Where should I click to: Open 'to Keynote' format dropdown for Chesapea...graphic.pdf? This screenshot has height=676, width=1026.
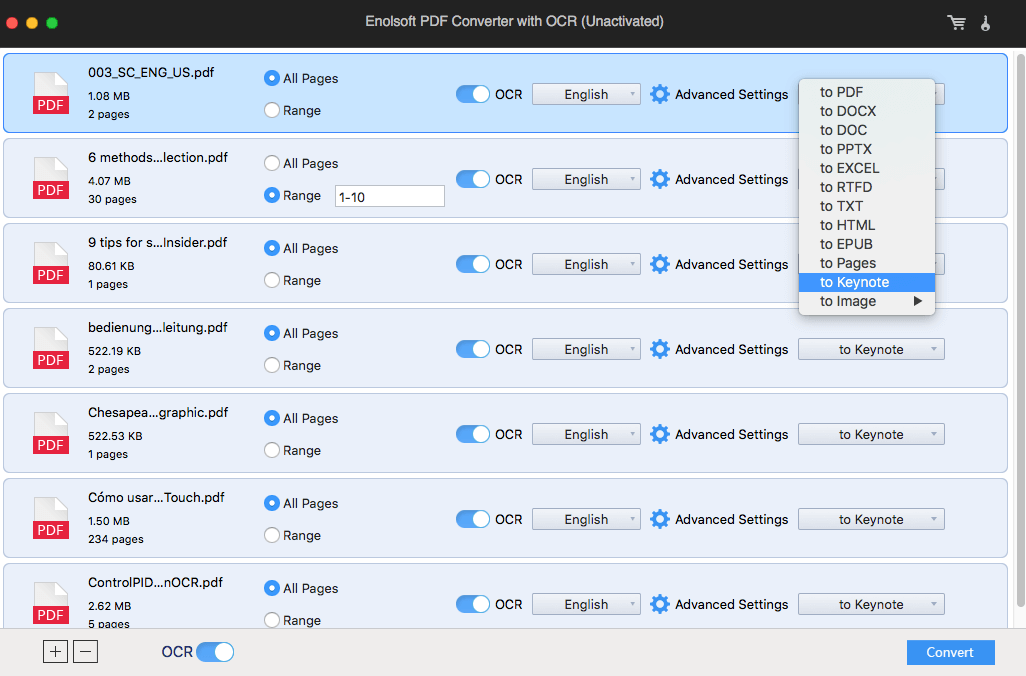[x=871, y=435]
